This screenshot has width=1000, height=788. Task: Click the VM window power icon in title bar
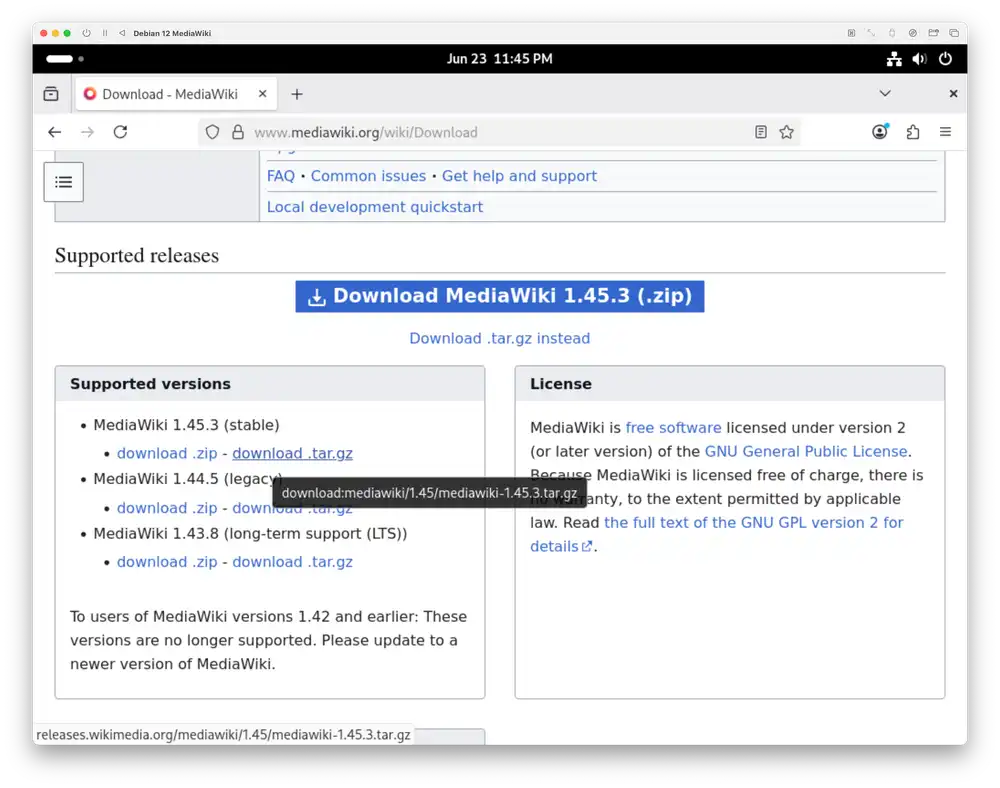(86, 33)
